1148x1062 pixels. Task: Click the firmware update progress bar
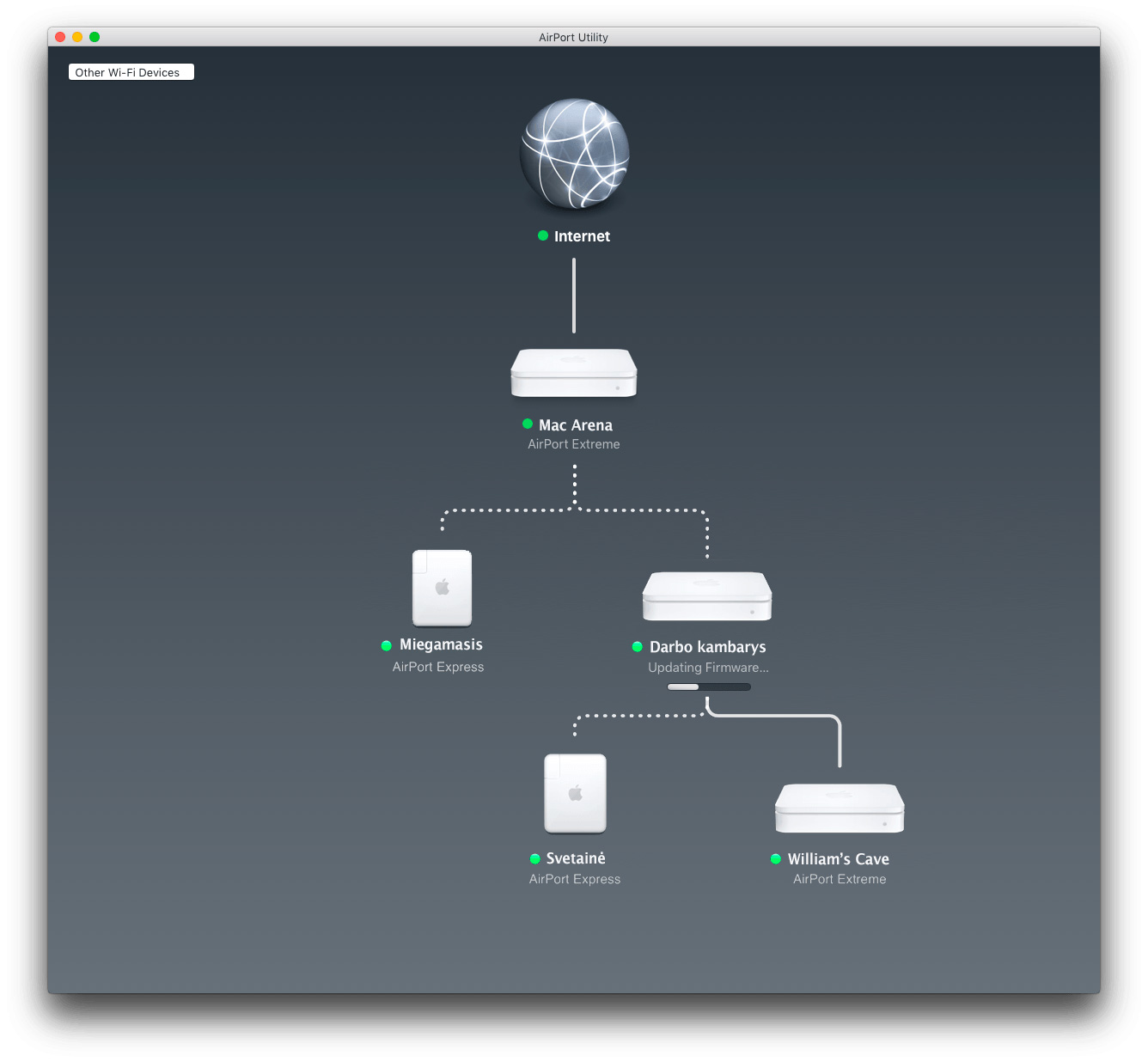coord(709,687)
